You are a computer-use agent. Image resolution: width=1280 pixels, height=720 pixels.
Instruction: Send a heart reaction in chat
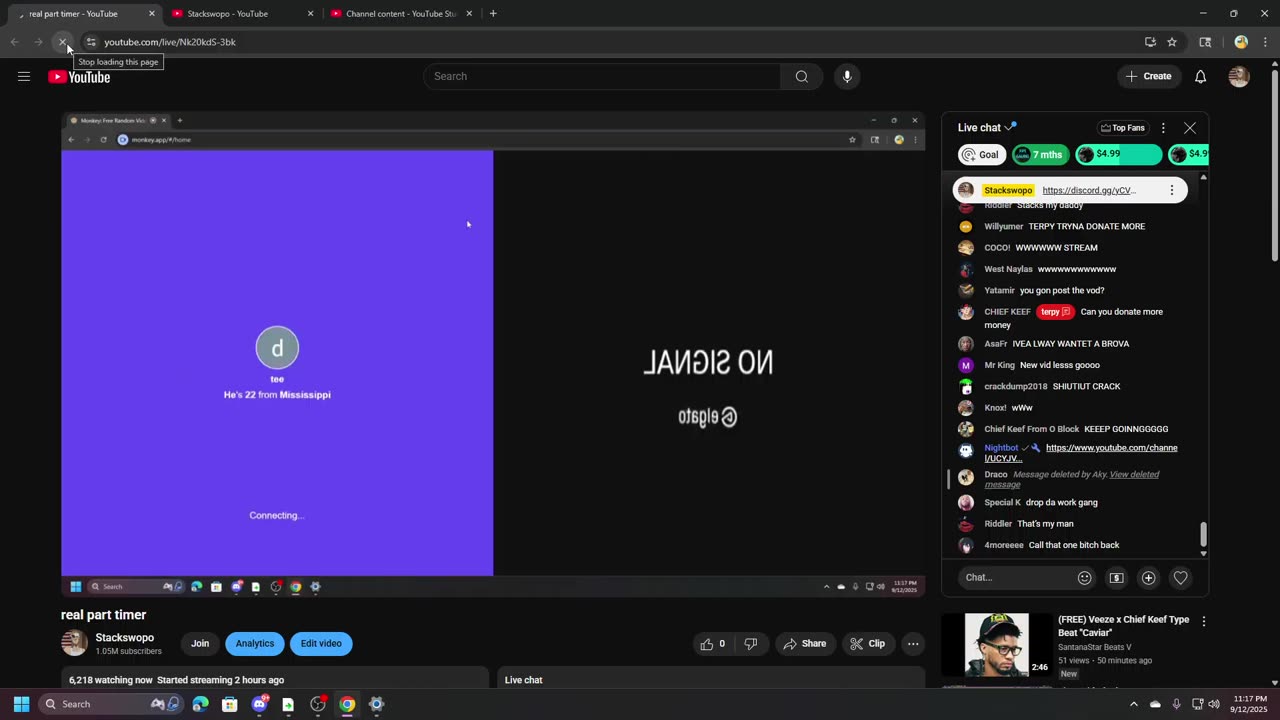coord(1180,577)
